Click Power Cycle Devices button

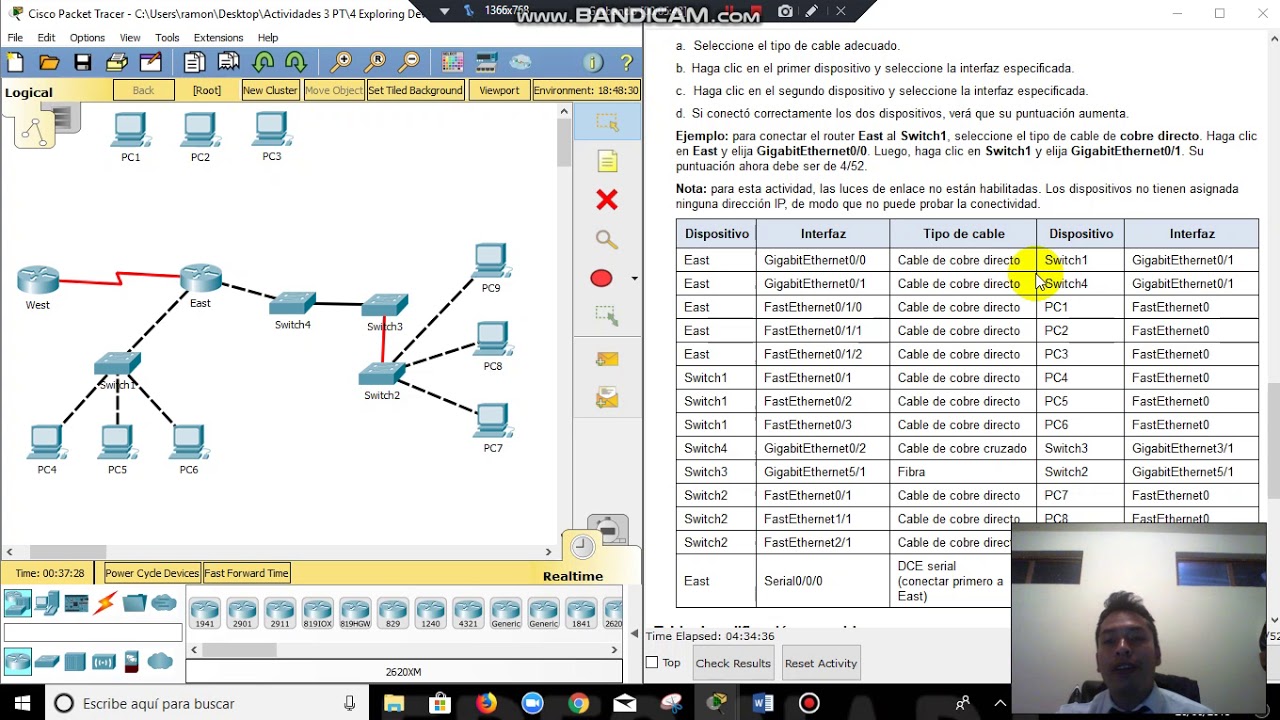tap(152, 573)
